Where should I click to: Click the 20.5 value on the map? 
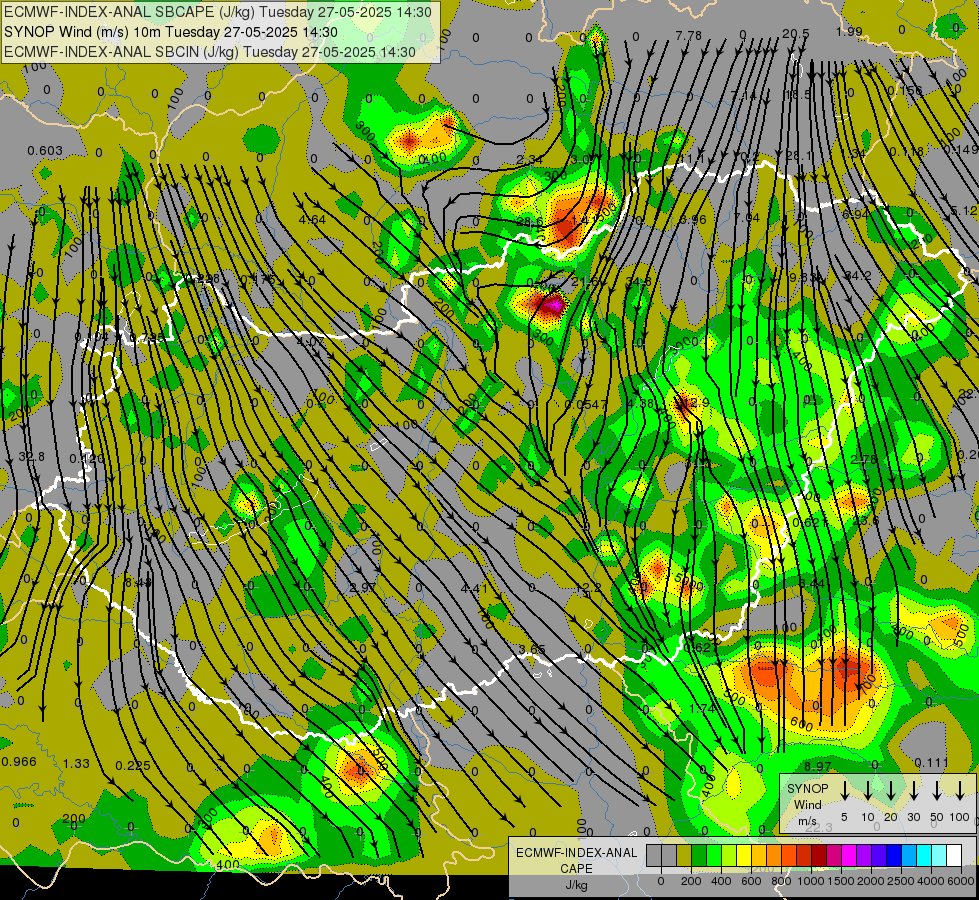(x=795, y=34)
